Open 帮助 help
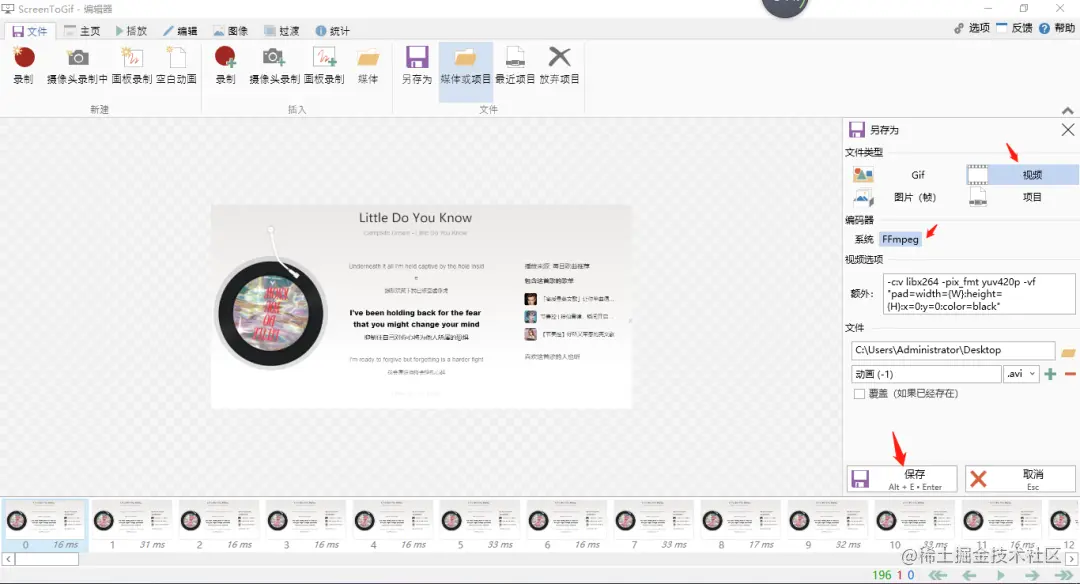The image size is (1080, 584). (1057, 28)
